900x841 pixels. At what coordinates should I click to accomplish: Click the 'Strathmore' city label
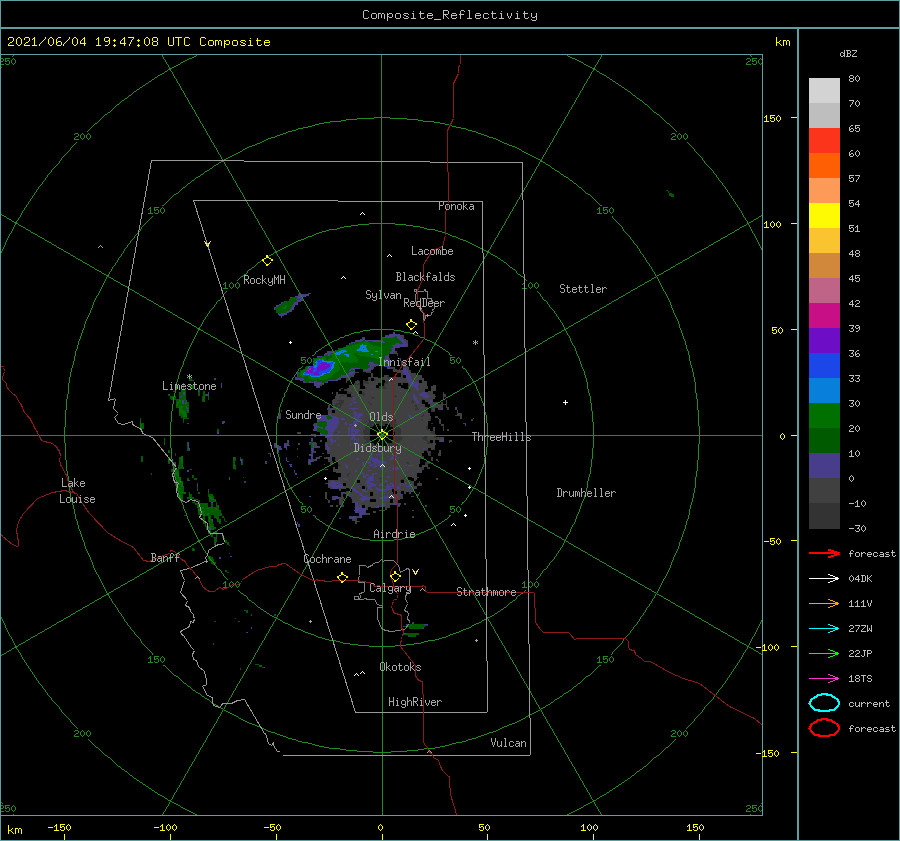[x=486, y=592]
